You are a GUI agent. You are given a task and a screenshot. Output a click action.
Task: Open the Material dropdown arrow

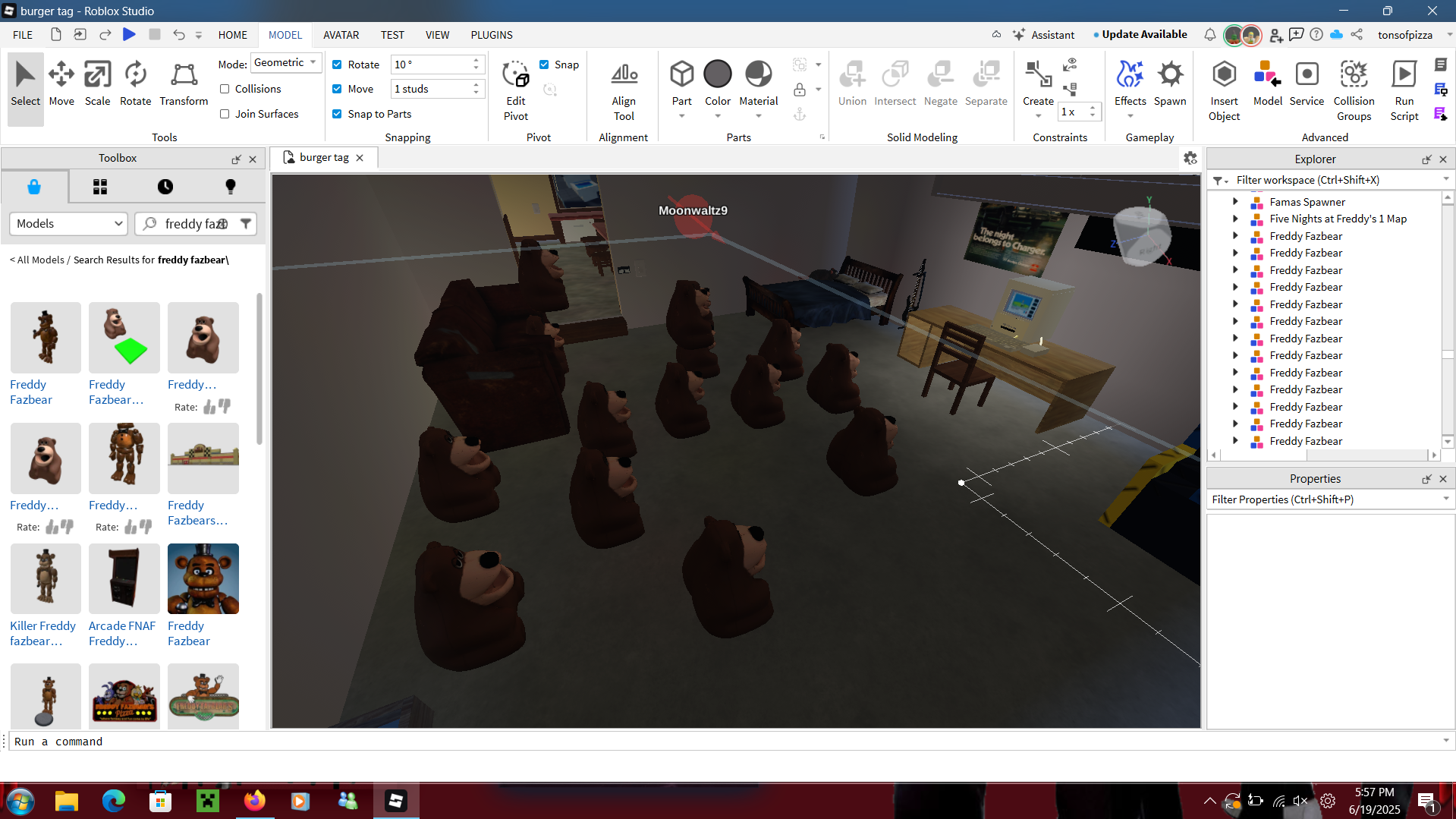tap(759, 116)
